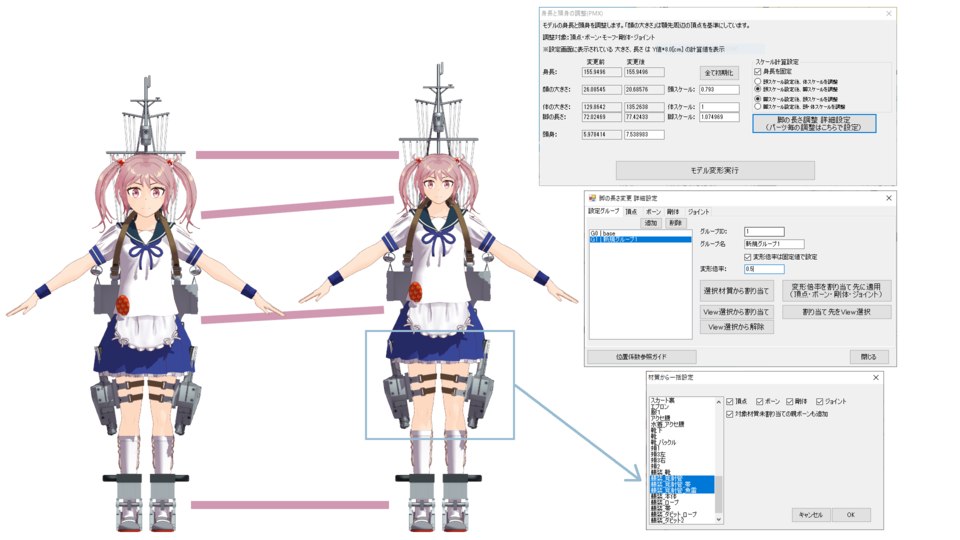The image size is (960, 540).
Task: Click the 閉じる button
Action: 869,356
